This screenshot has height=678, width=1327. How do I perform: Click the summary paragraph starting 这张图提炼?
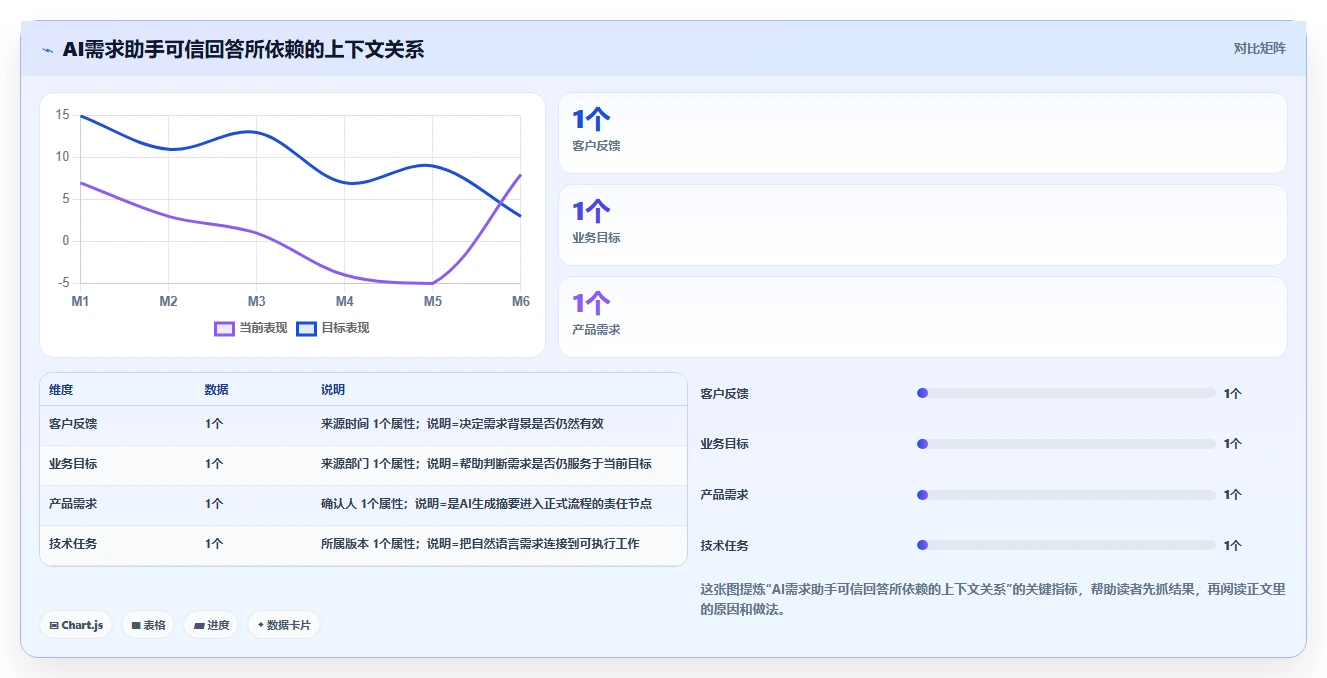(993, 599)
